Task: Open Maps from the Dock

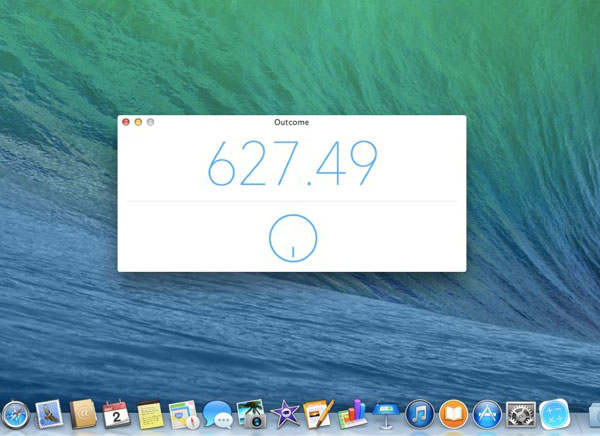Action: pyautogui.click(x=184, y=415)
